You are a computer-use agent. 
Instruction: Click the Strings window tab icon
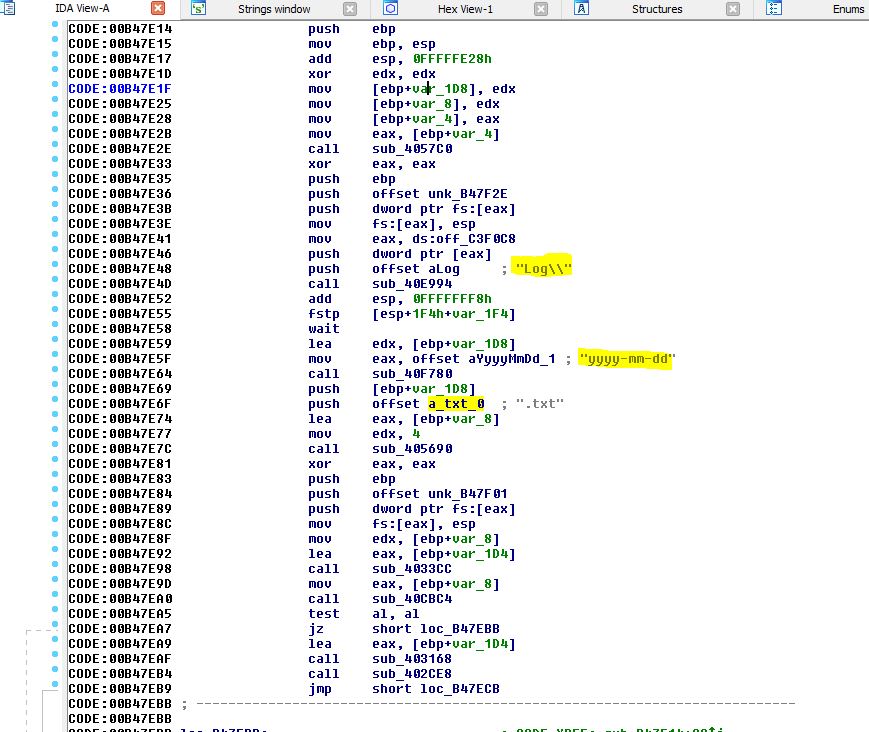pyautogui.click(x=198, y=9)
